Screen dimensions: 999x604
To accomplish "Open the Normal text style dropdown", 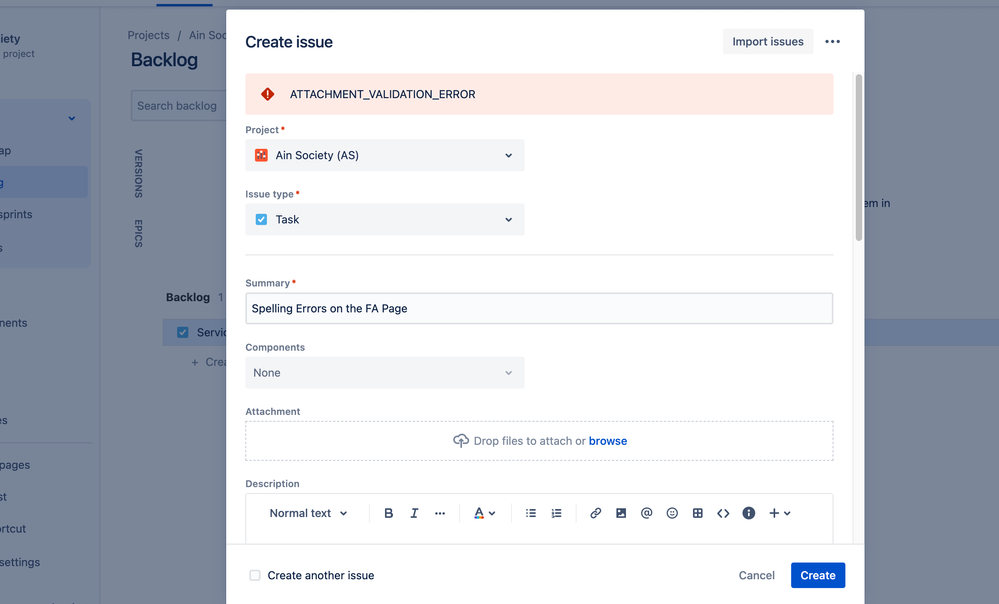I will (x=308, y=513).
